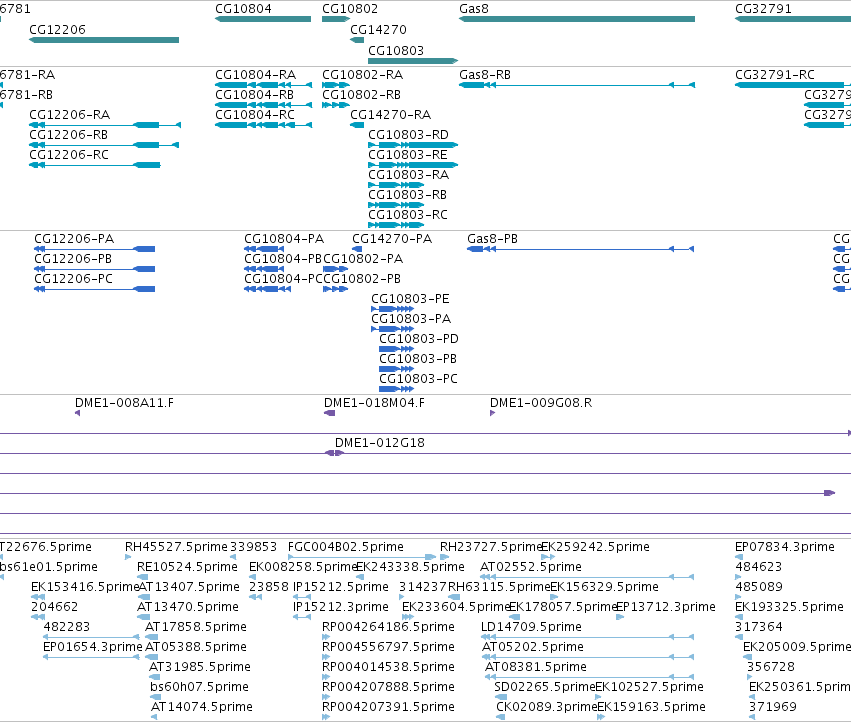
Task: Select transcript Gas8-RB
Action: [x=577, y=85]
